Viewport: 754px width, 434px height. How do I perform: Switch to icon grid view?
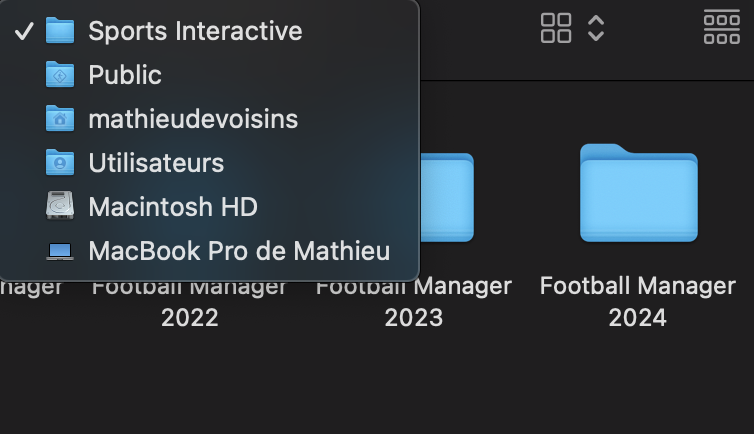point(556,28)
